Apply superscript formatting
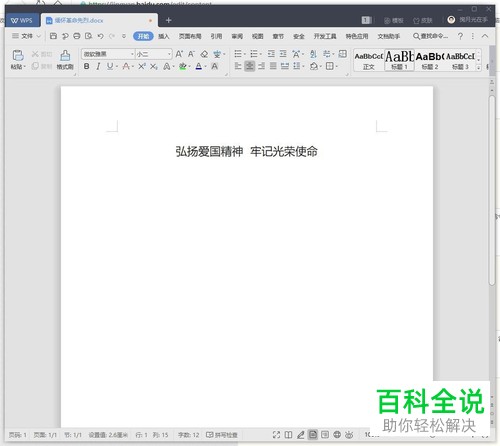Image resolution: width=500 pixels, height=446 pixels. [142, 66]
